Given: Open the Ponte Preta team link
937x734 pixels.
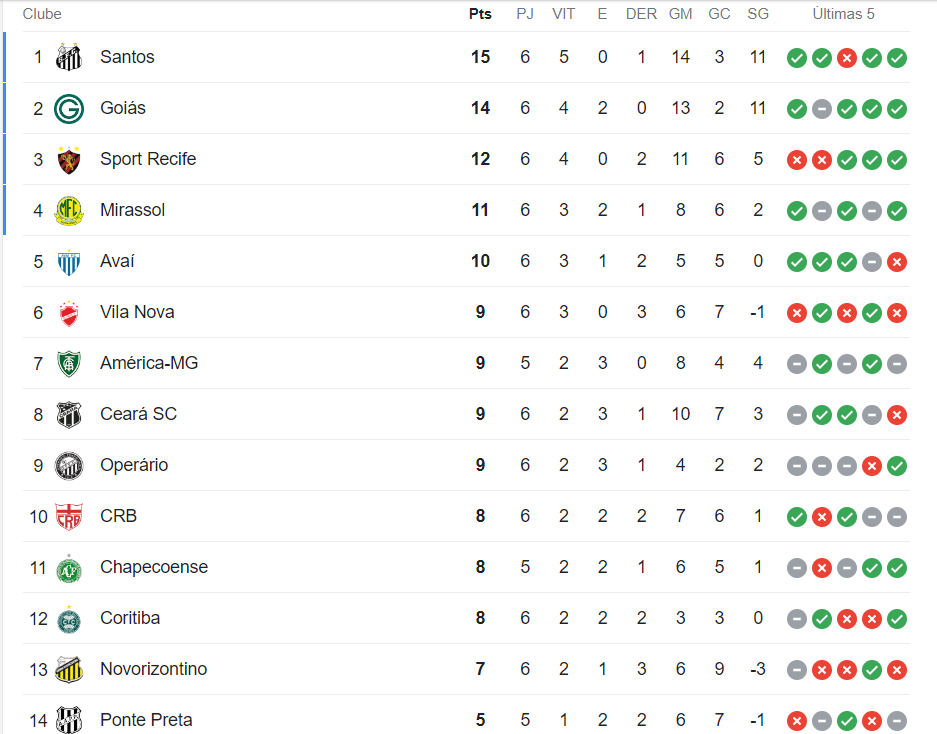Looking at the screenshot, I should coord(146,720).
